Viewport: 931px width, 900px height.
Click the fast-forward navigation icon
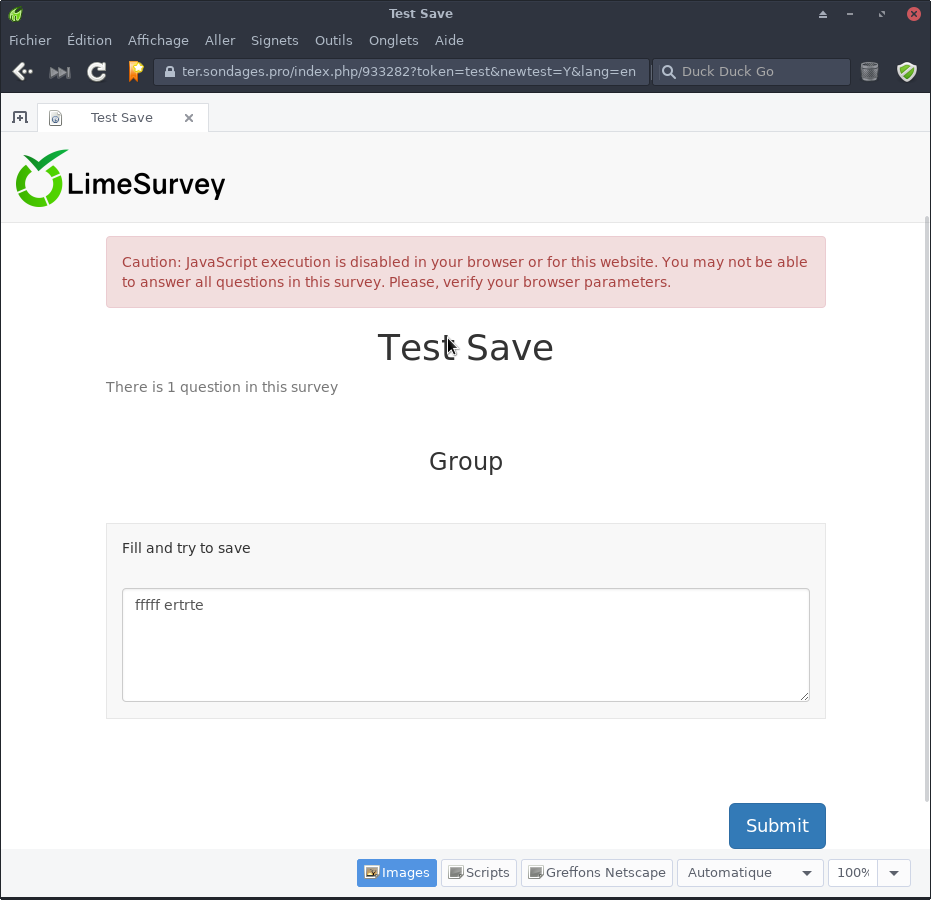pos(60,72)
